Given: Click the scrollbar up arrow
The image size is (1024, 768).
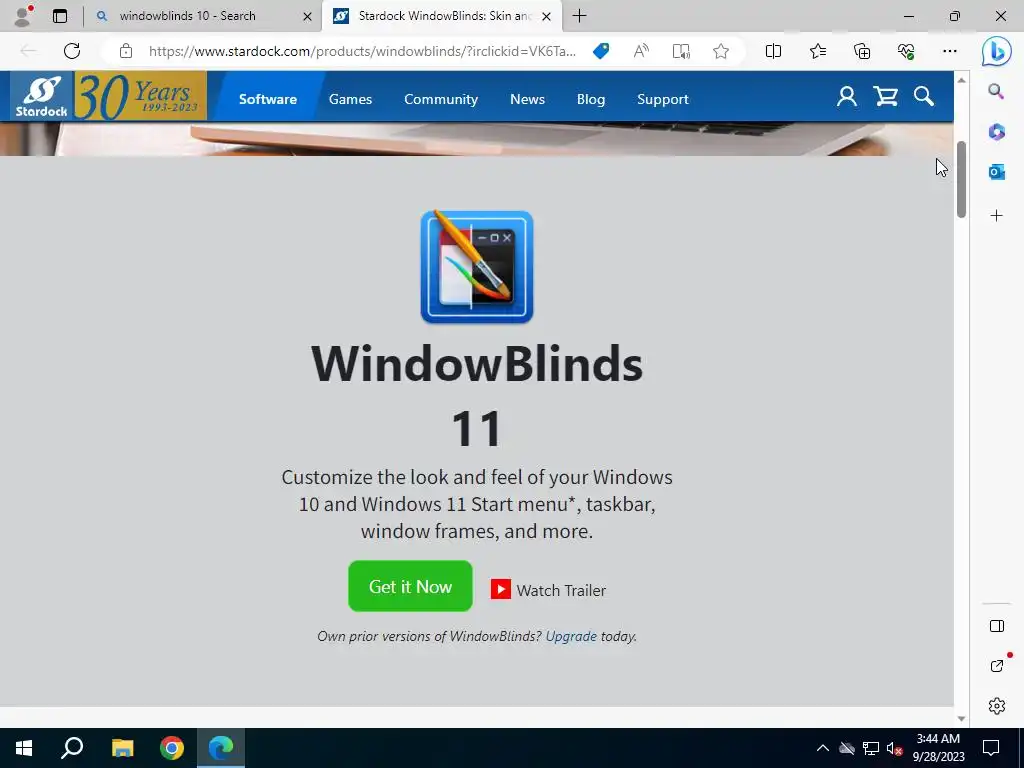Looking at the screenshot, I should [961, 80].
